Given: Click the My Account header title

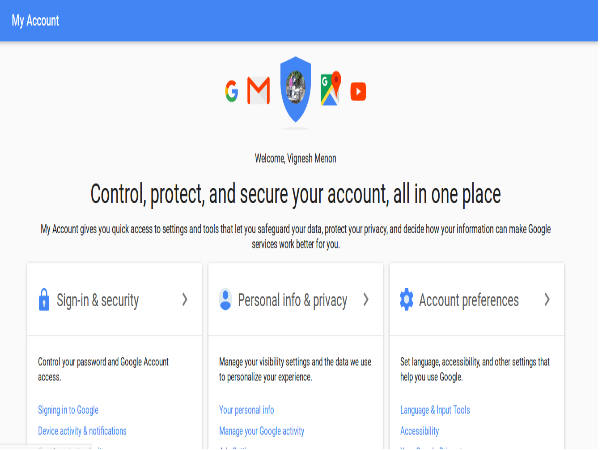Looking at the screenshot, I should 36,20.
